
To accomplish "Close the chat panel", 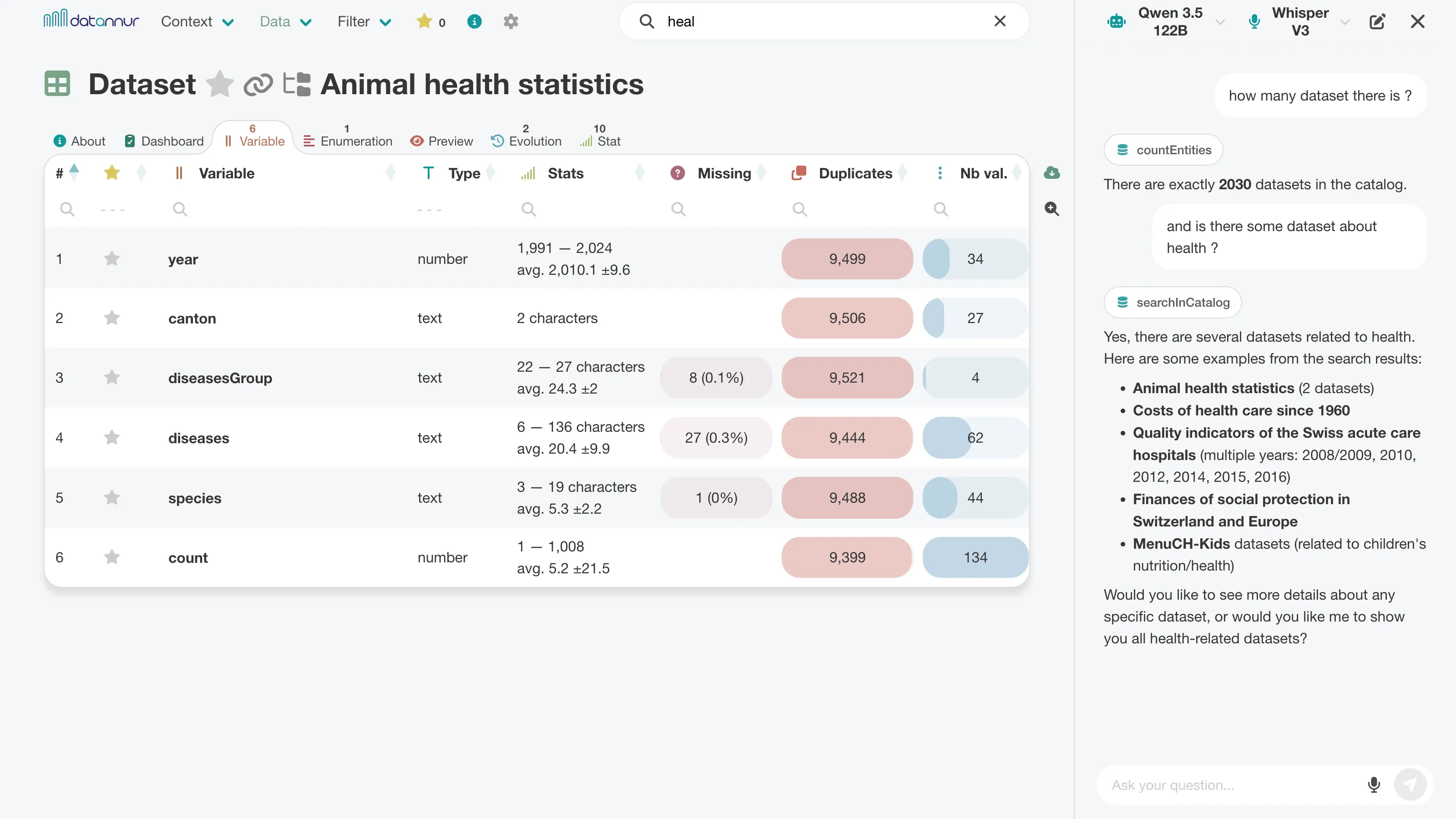I will click(x=1418, y=21).
